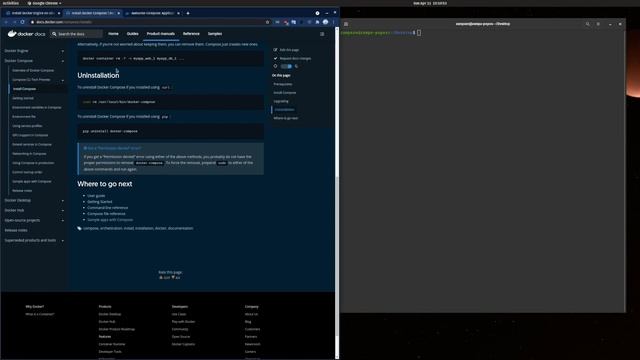Open the Reference nav tab
Screen dimensions: 640x360
coord(191,34)
